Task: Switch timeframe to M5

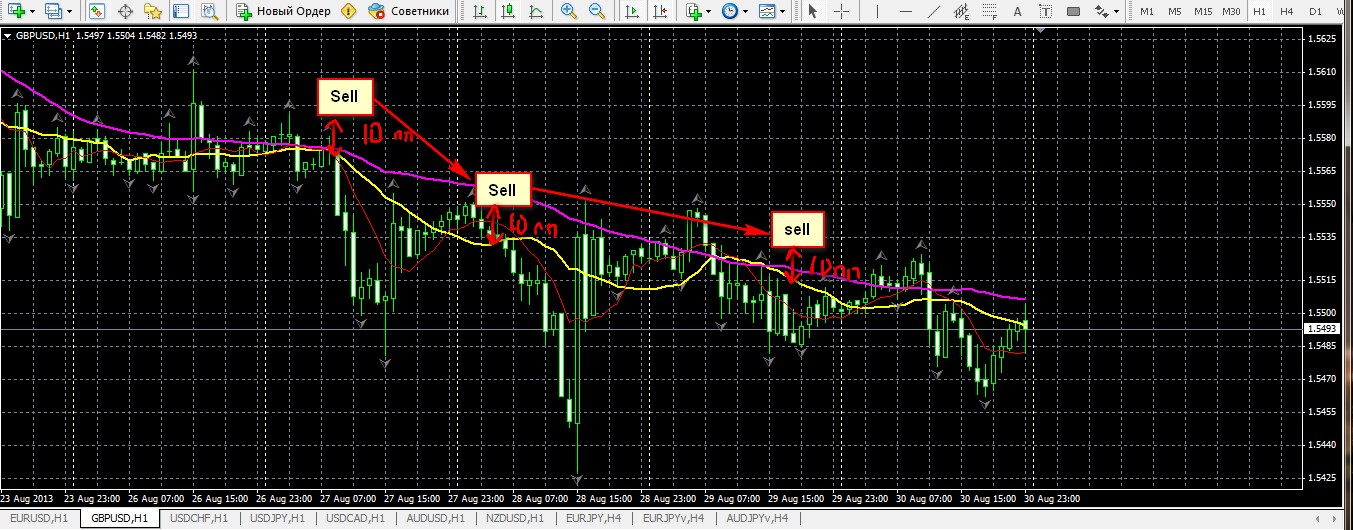Action: (x=1175, y=12)
